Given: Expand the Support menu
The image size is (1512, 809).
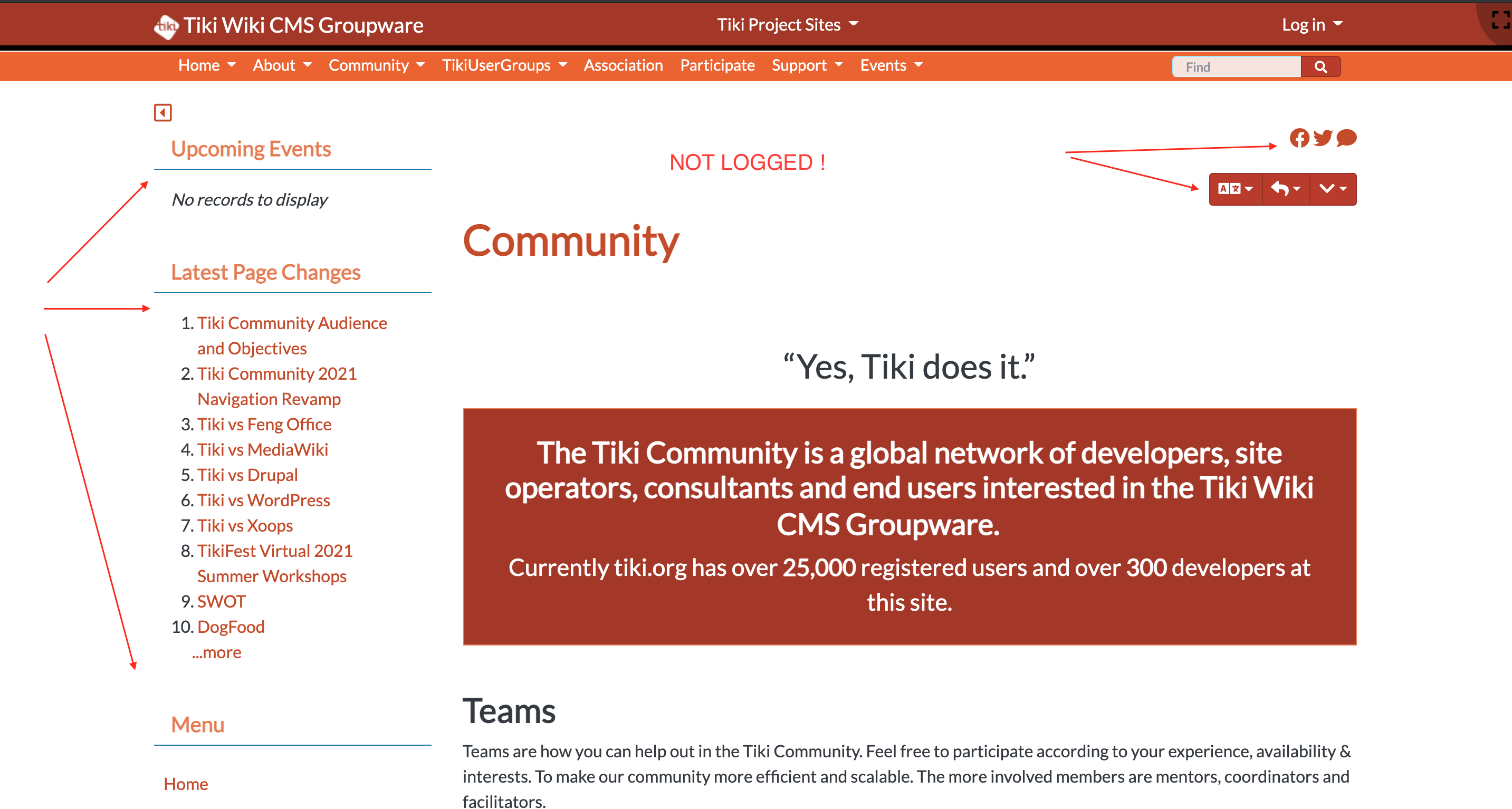Looking at the screenshot, I should click(x=807, y=65).
